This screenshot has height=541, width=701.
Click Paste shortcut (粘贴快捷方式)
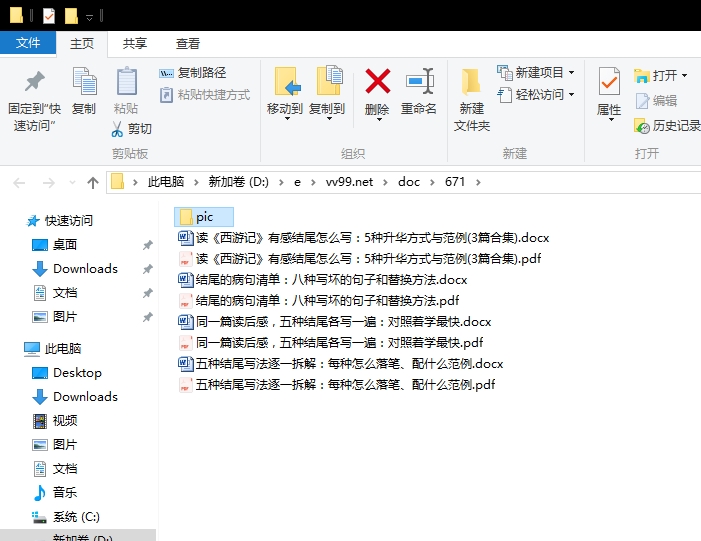click(205, 95)
